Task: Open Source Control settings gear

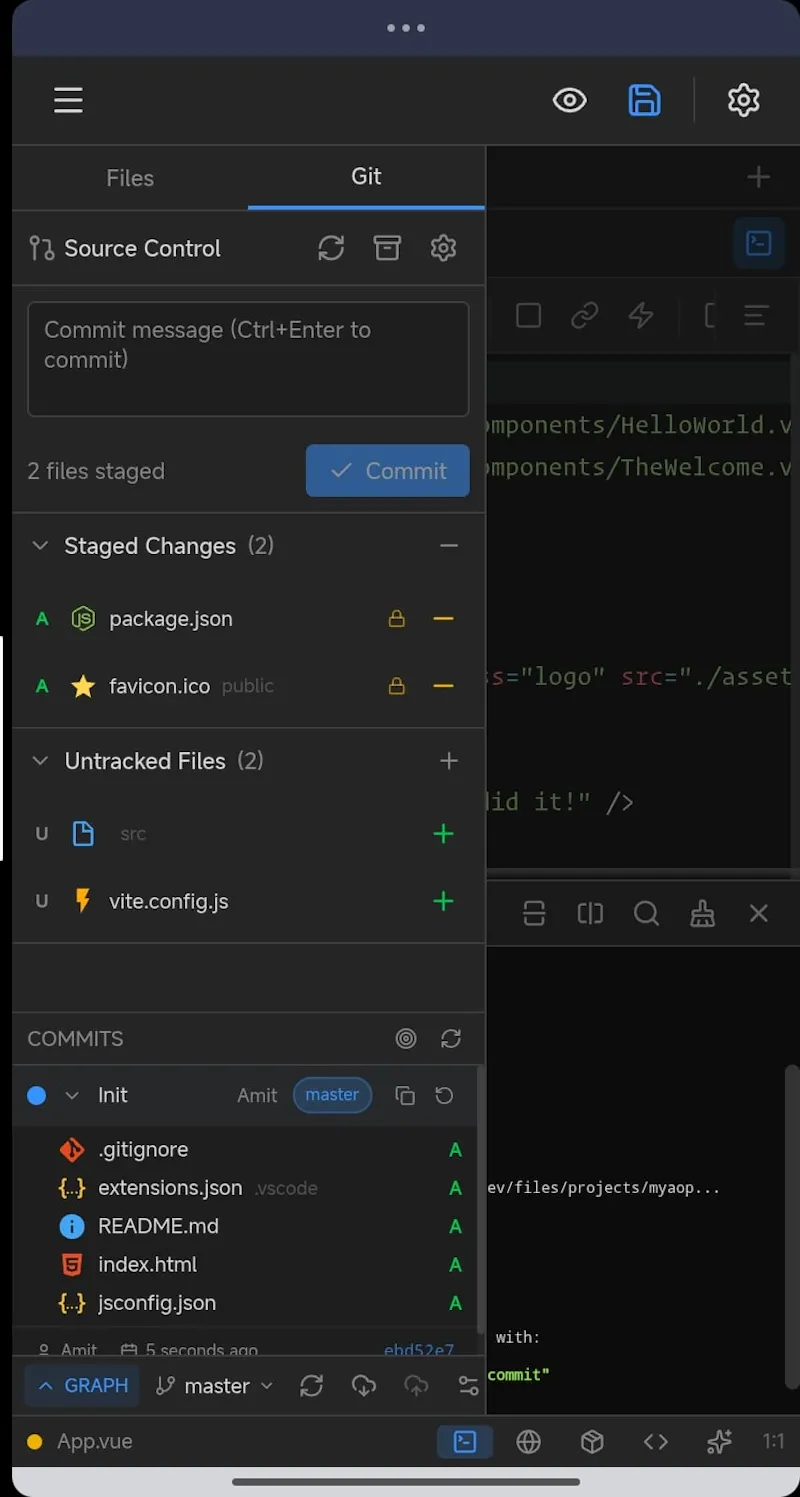Action: 443,248
